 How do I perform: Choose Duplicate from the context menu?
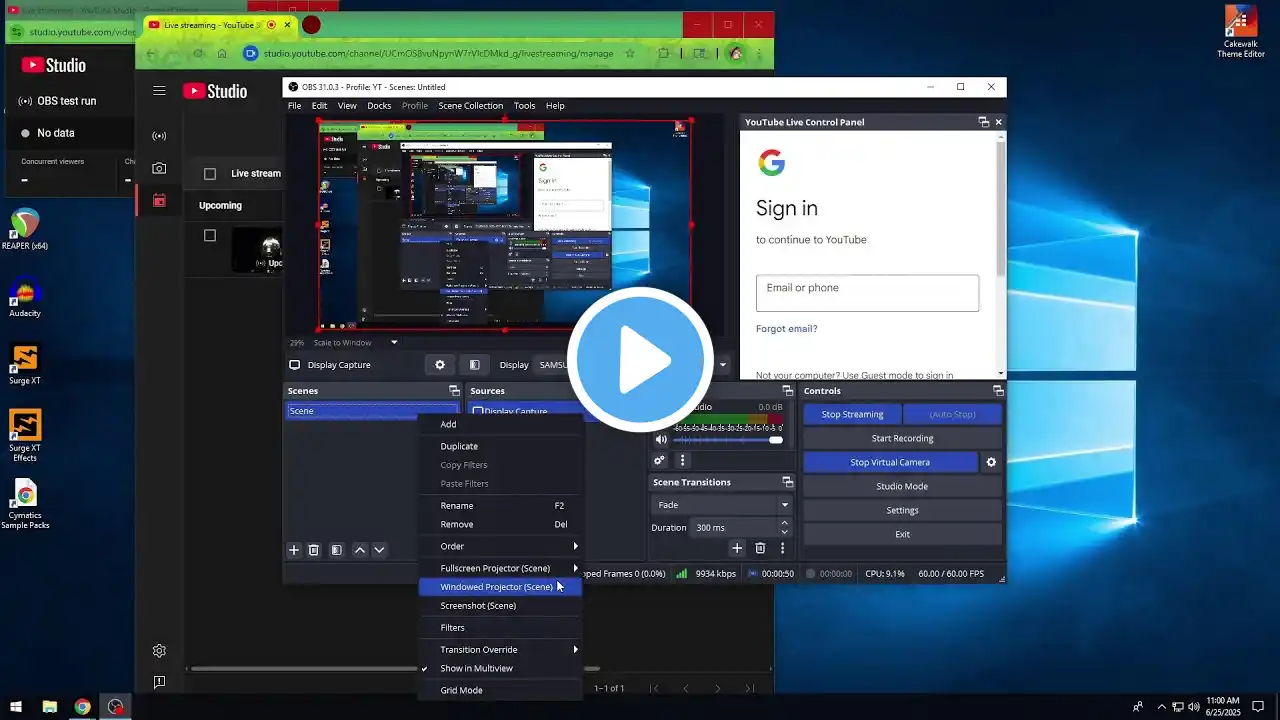click(x=500, y=446)
